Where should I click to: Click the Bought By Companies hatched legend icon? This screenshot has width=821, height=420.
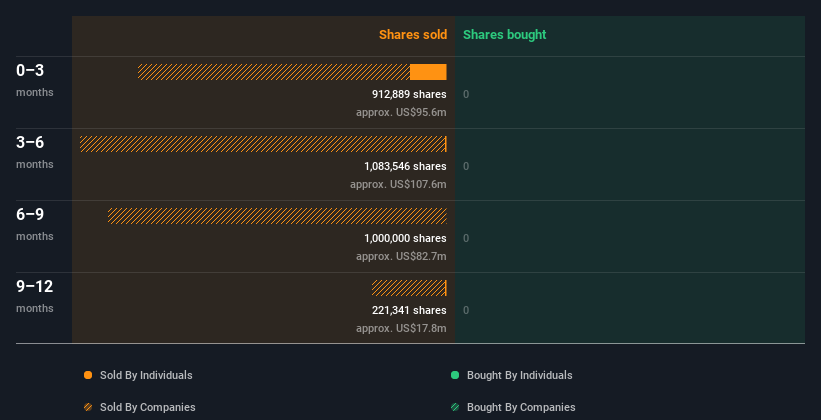pos(455,407)
